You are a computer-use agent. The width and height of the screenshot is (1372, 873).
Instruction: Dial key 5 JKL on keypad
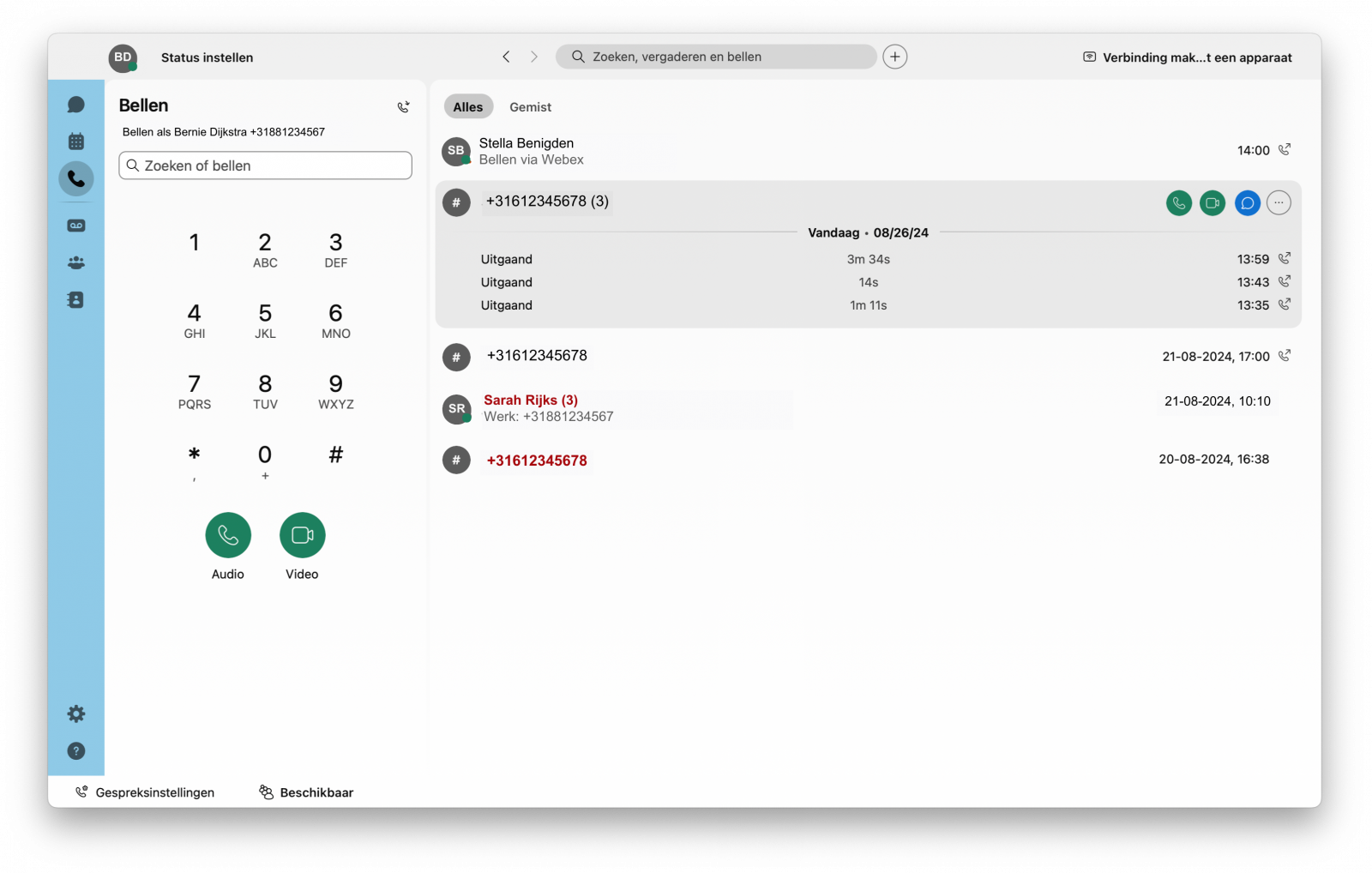[265, 321]
